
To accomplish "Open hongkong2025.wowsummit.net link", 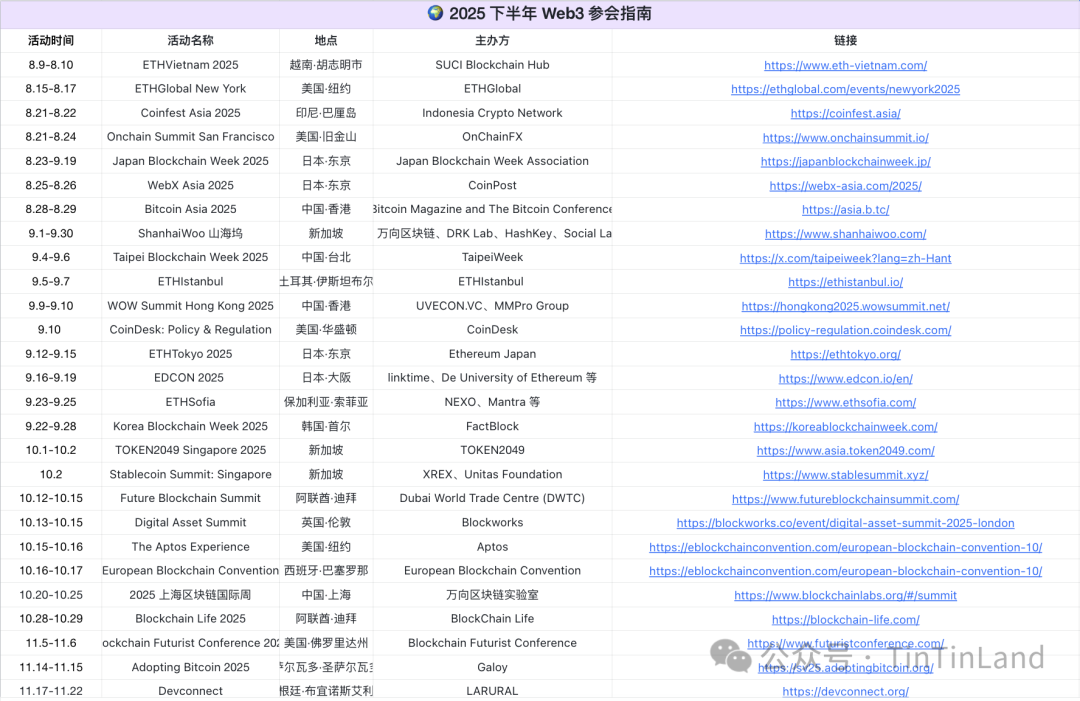I will pyautogui.click(x=845, y=306).
